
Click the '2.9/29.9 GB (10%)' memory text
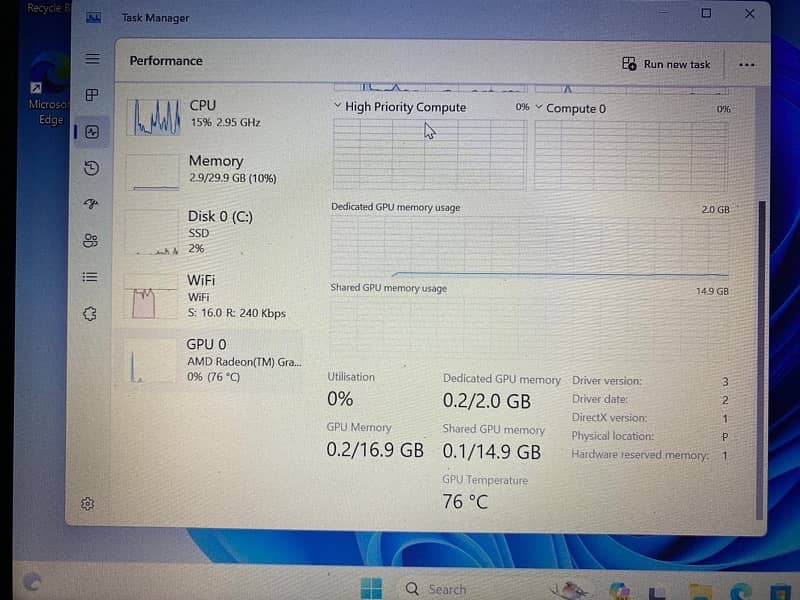(x=233, y=178)
